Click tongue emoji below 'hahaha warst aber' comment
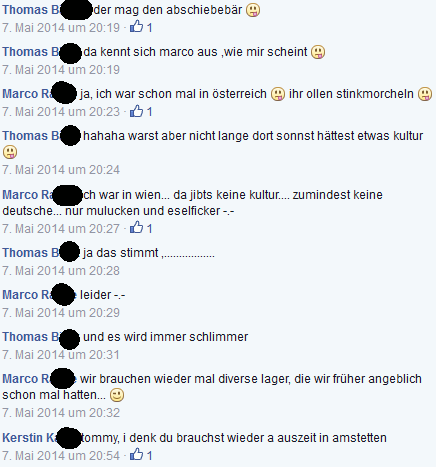436x467 pixels. pos(10,152)
